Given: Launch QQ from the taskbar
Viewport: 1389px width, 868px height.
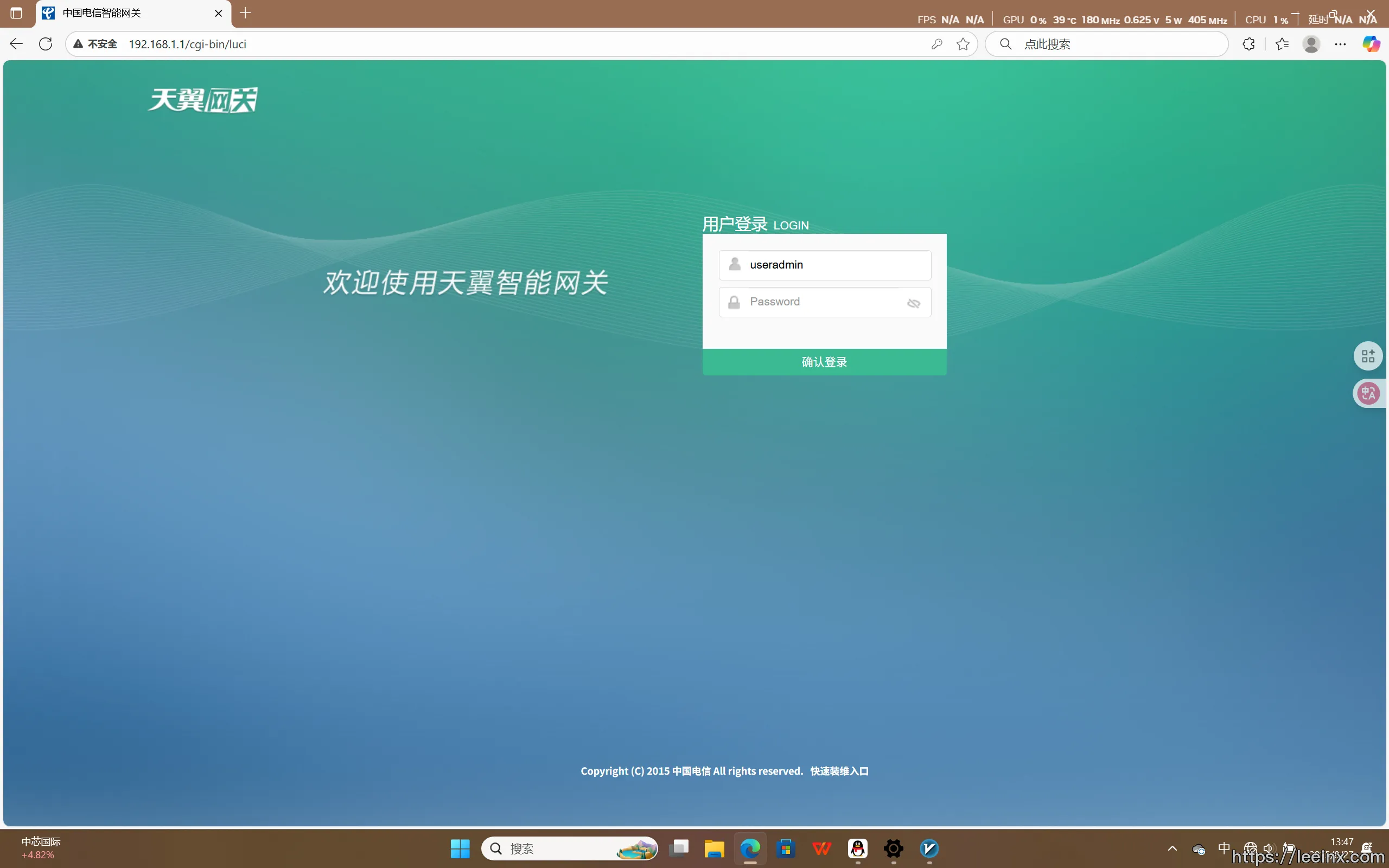Looking at the screenshot, I should 857,848.
